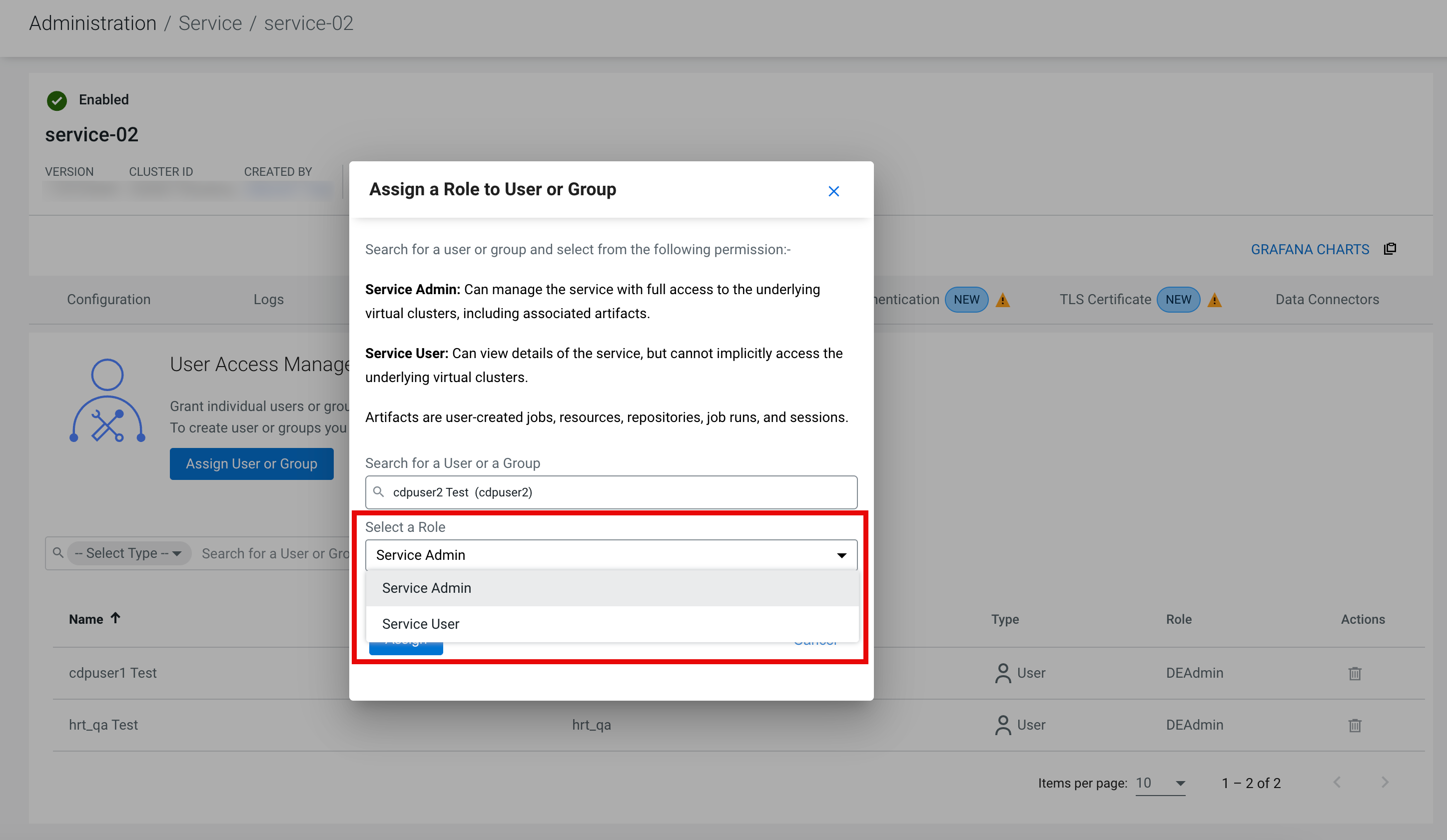
Task: Collapse the Select a Role dropdown
Action: [841, 555]
